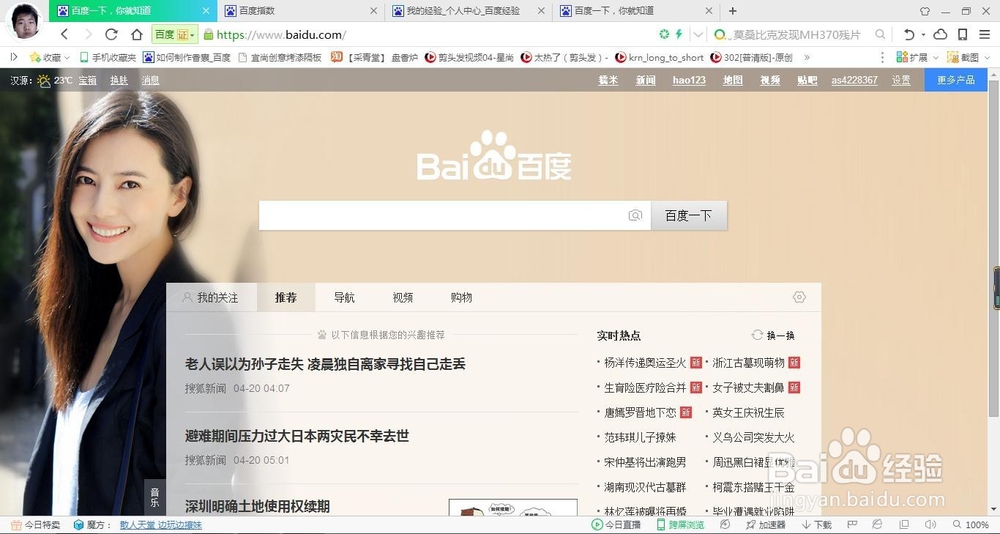Open the 音乐 side panel tab
This screenshot has width=1000, height=534.
pyautogui.click(x=154, y=497)
